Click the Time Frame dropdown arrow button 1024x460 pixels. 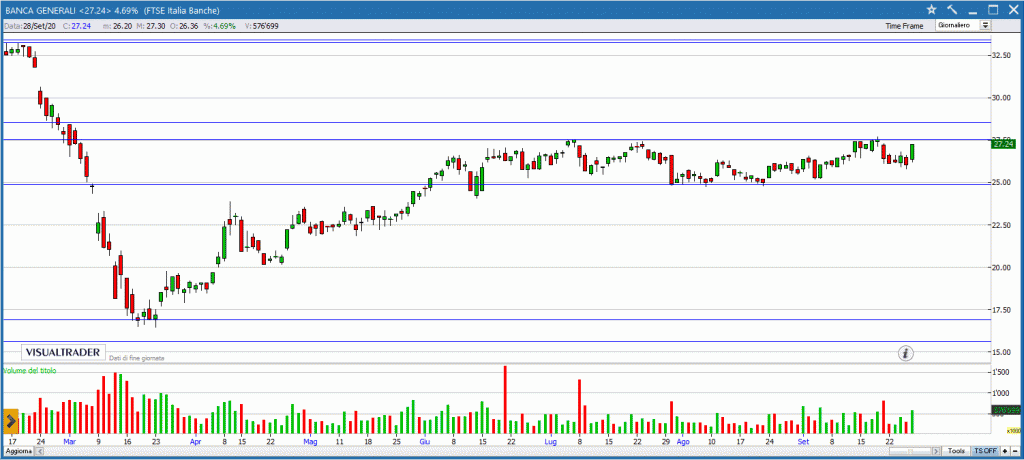985,25
